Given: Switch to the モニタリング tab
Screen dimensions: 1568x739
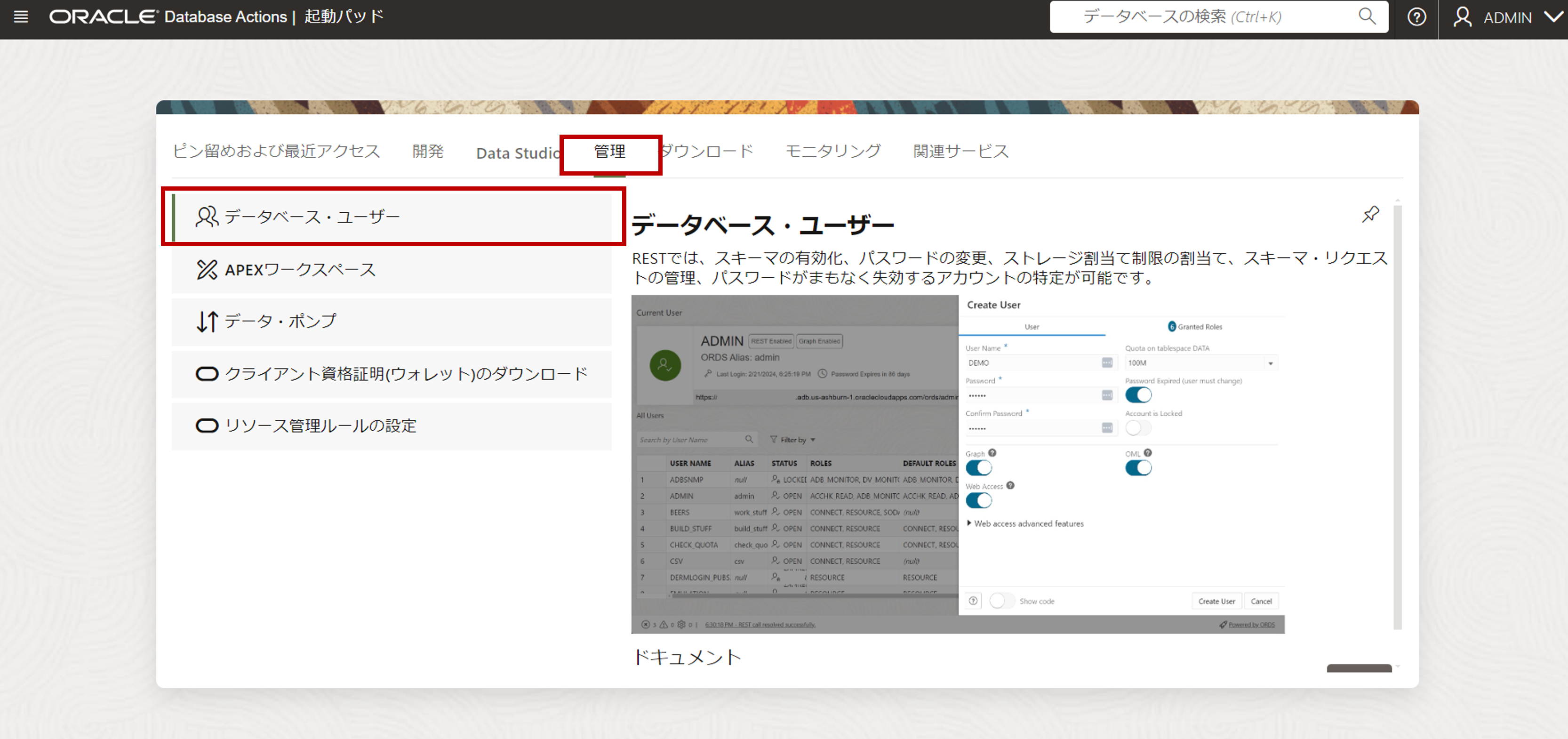Looking at the screenshot, I should tap(832, 151).
